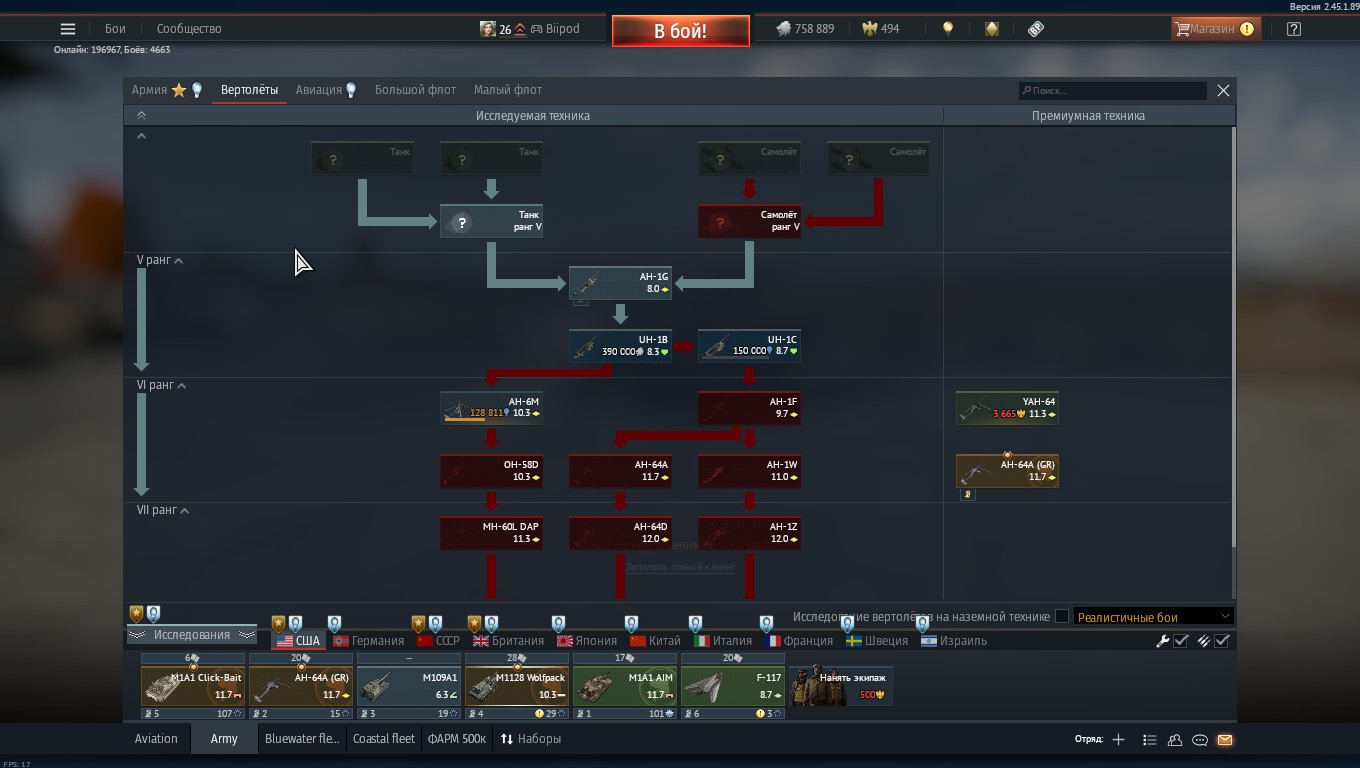This screenshot has height=768, width=1360.
Task: Select the AH-64D helicopter card
Action: pos(620,533)
